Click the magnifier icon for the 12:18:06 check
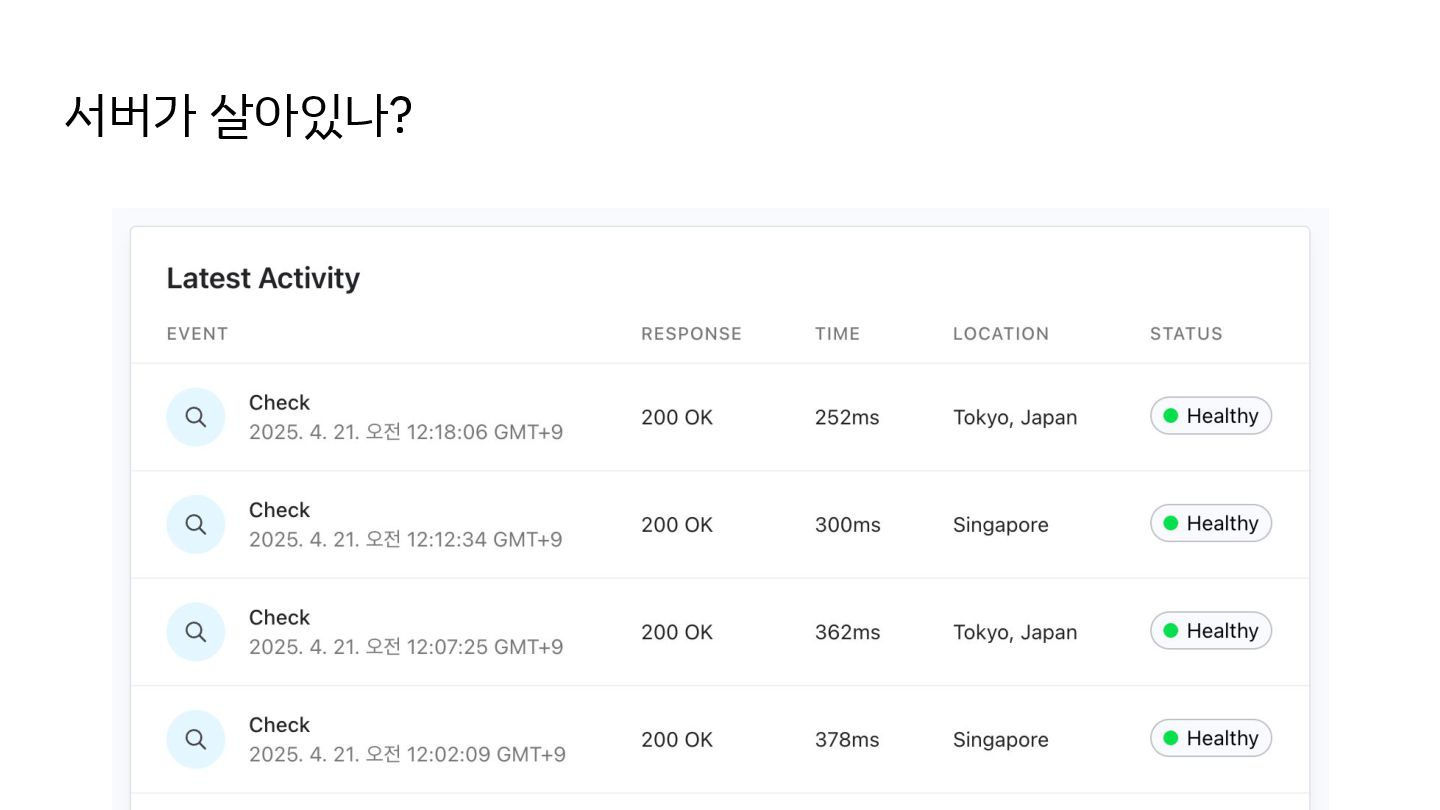This screenshot has width=1440, height=810. (196, 417)
